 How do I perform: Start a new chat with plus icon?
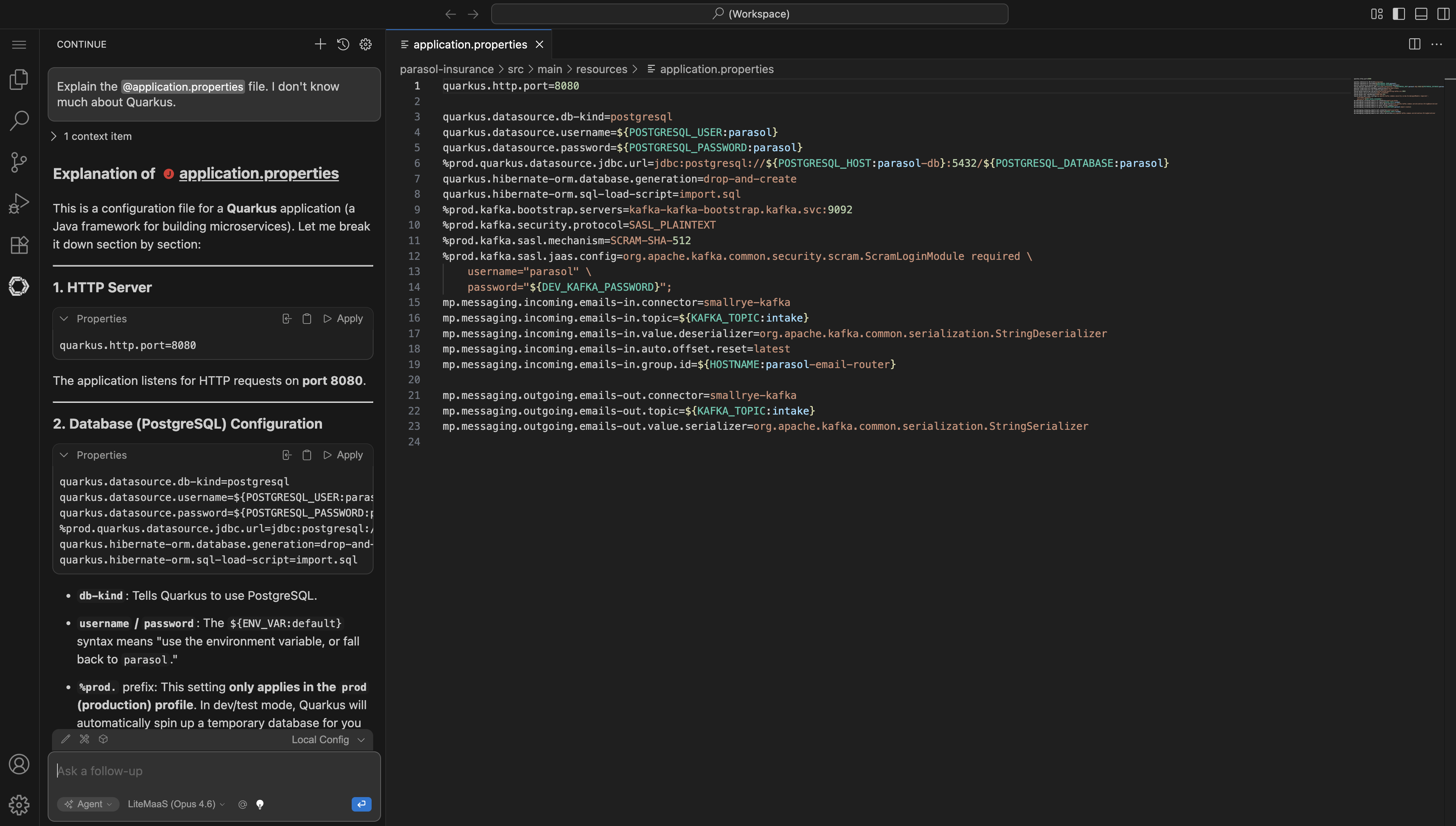click(320, 44)
